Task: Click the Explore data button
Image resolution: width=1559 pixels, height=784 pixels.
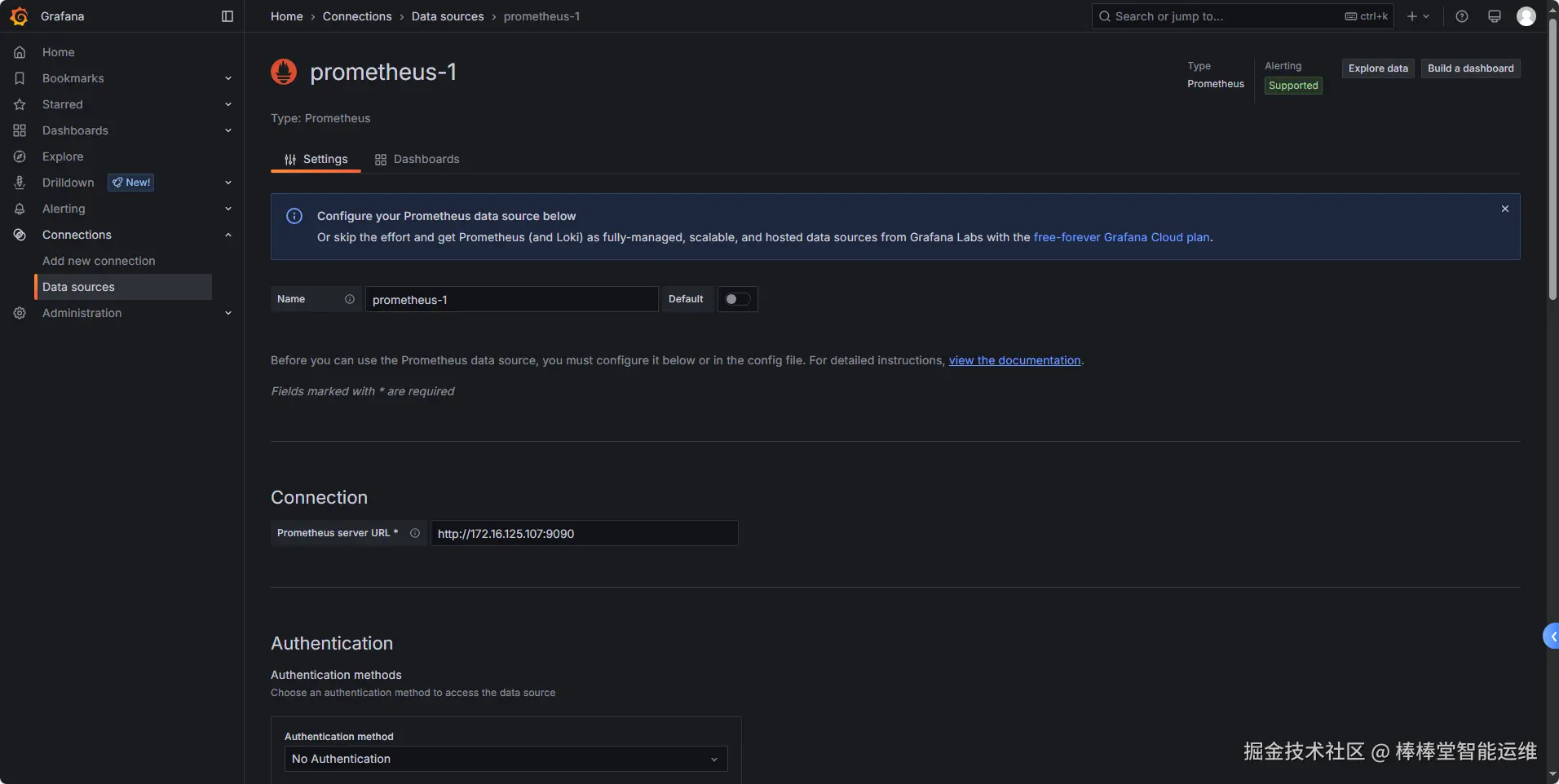Action: pyautogui.click(x=1377, y=68)
